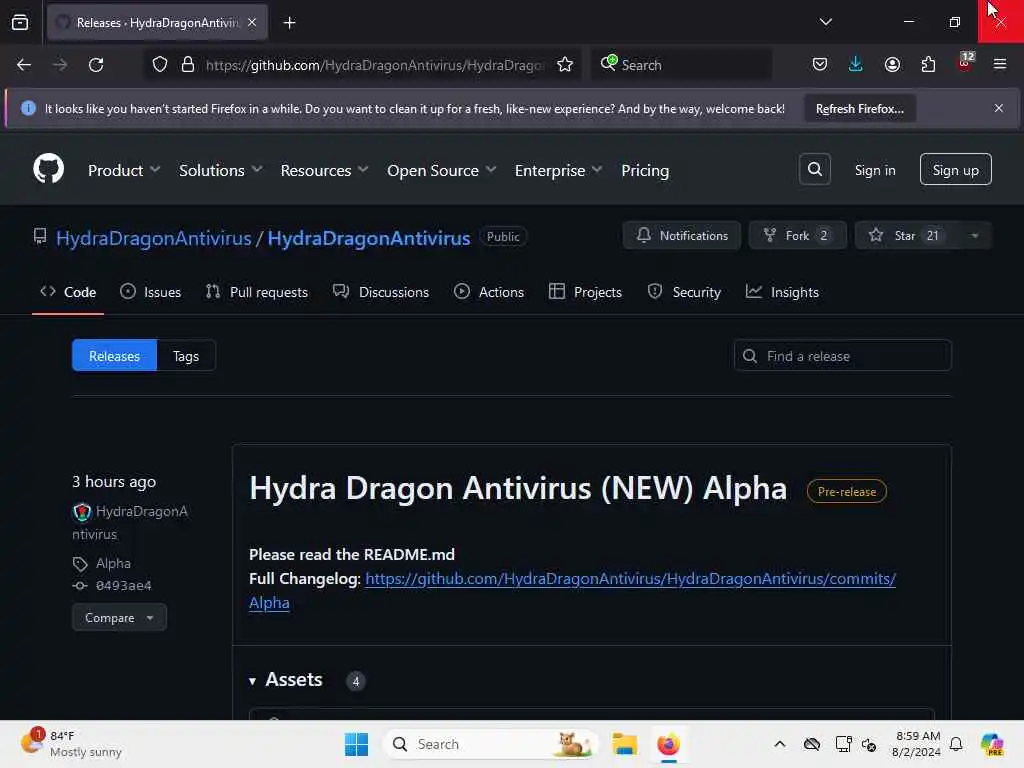Image resolution: width=1024 pixels, height=768 pixels.
Task: Click the extension icon with 12 badge
Action: pos(965,63)
